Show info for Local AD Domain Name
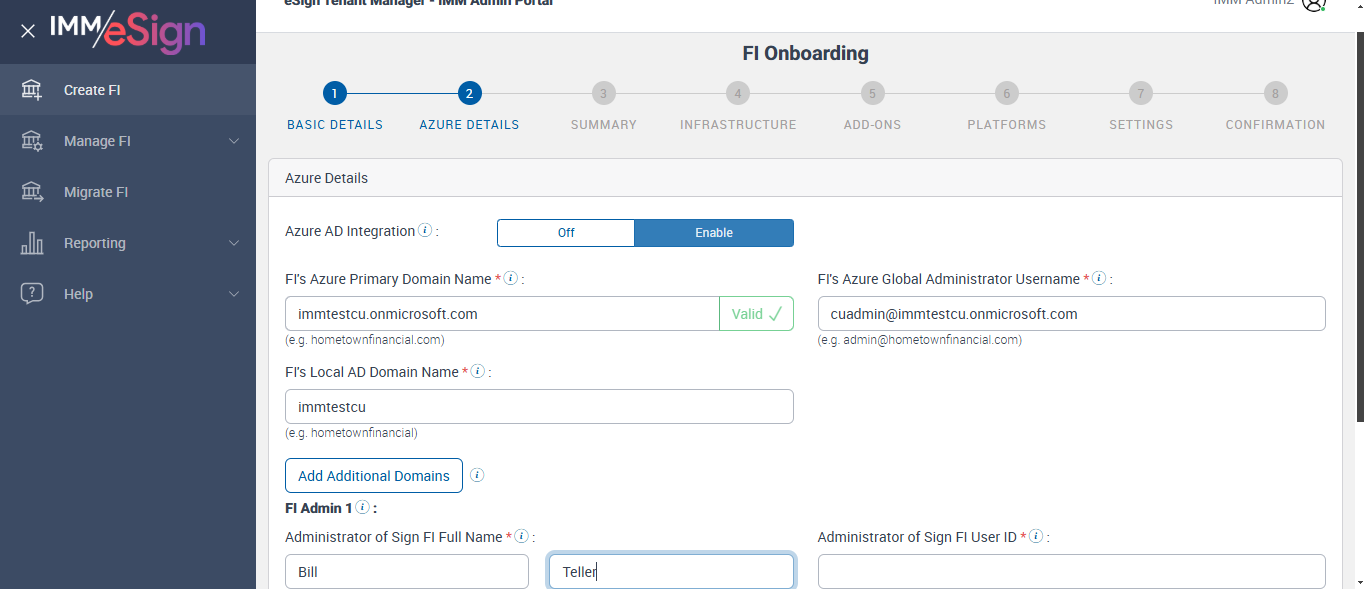1366x589 pixels. click(478, 372)
